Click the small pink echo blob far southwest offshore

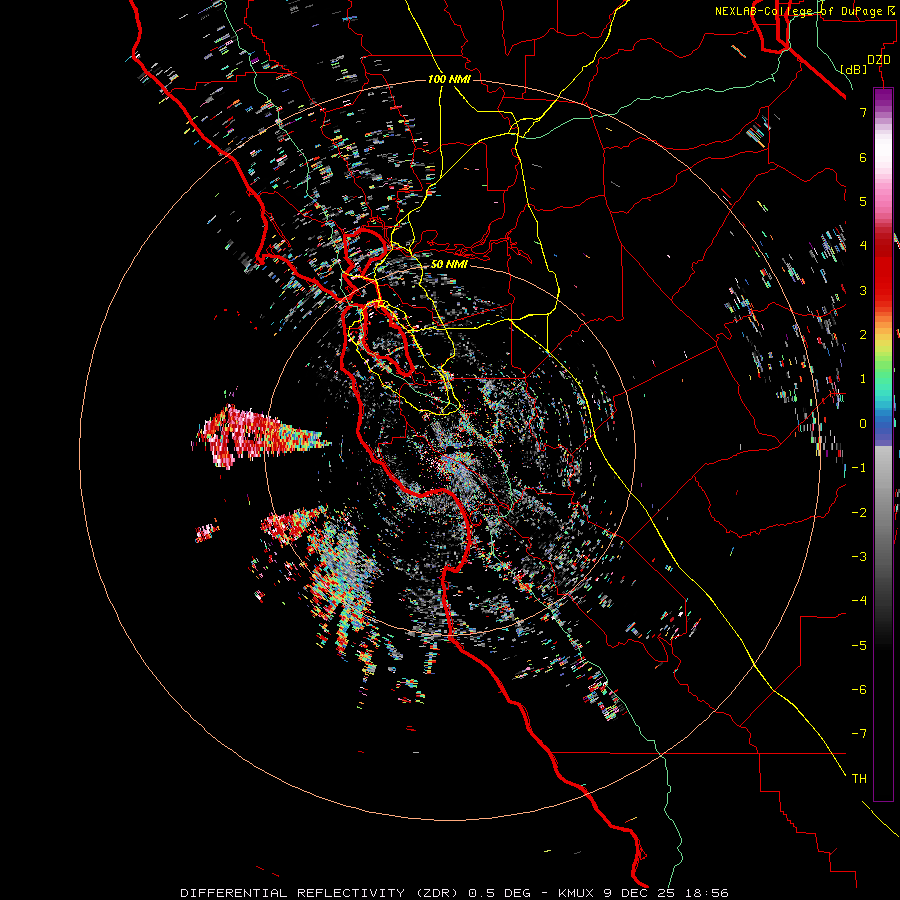click(x=207, y=532)
